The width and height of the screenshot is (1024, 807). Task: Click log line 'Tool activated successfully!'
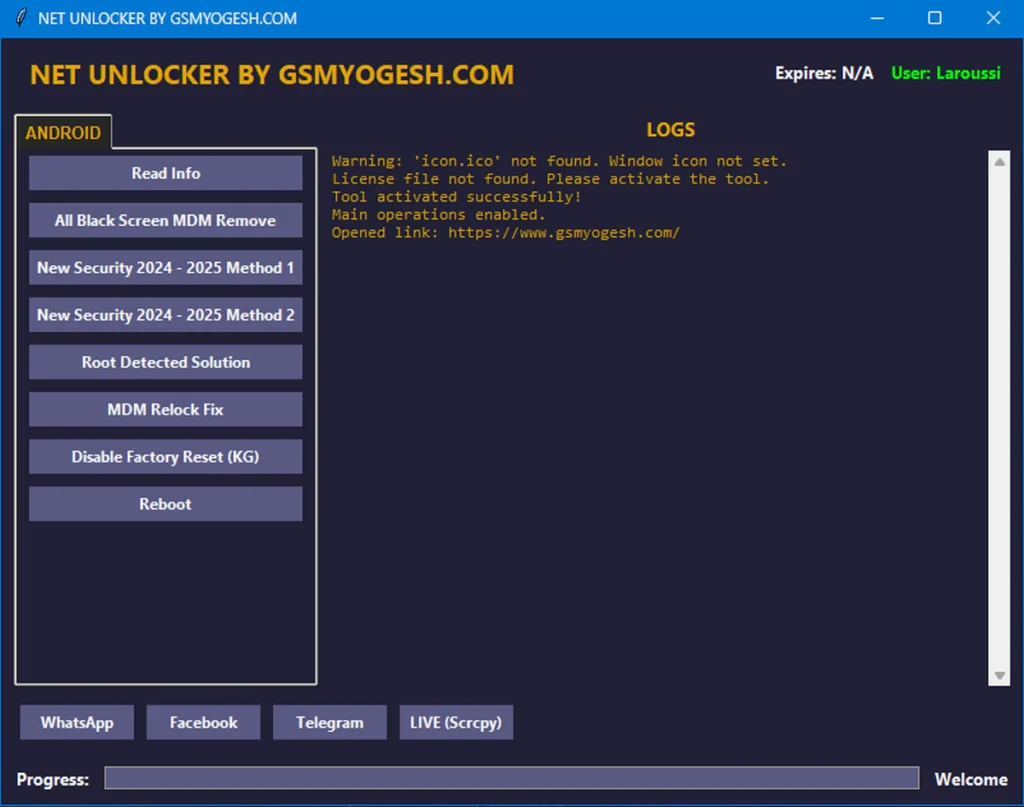[456, 197]
